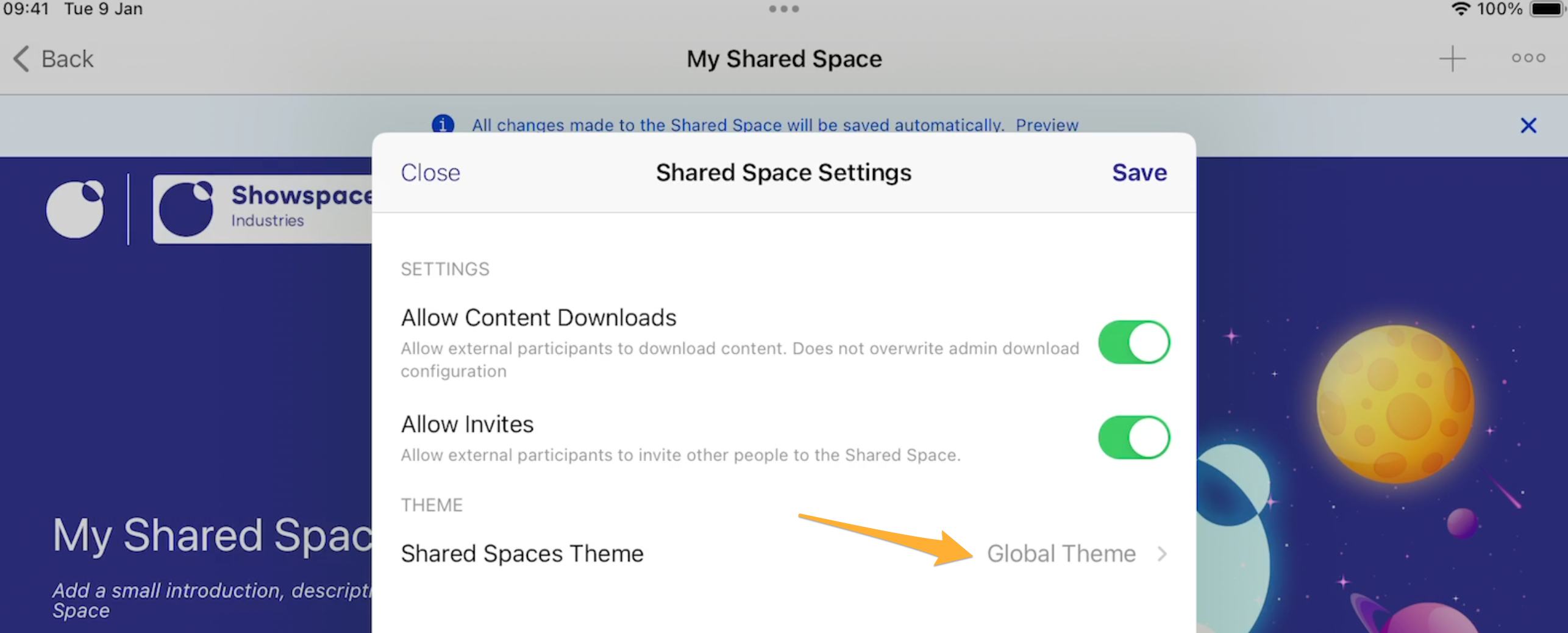This screenshot has width=1568, height=633.
Task: Select the Allow Invites label
Action: tap(467, 424)
